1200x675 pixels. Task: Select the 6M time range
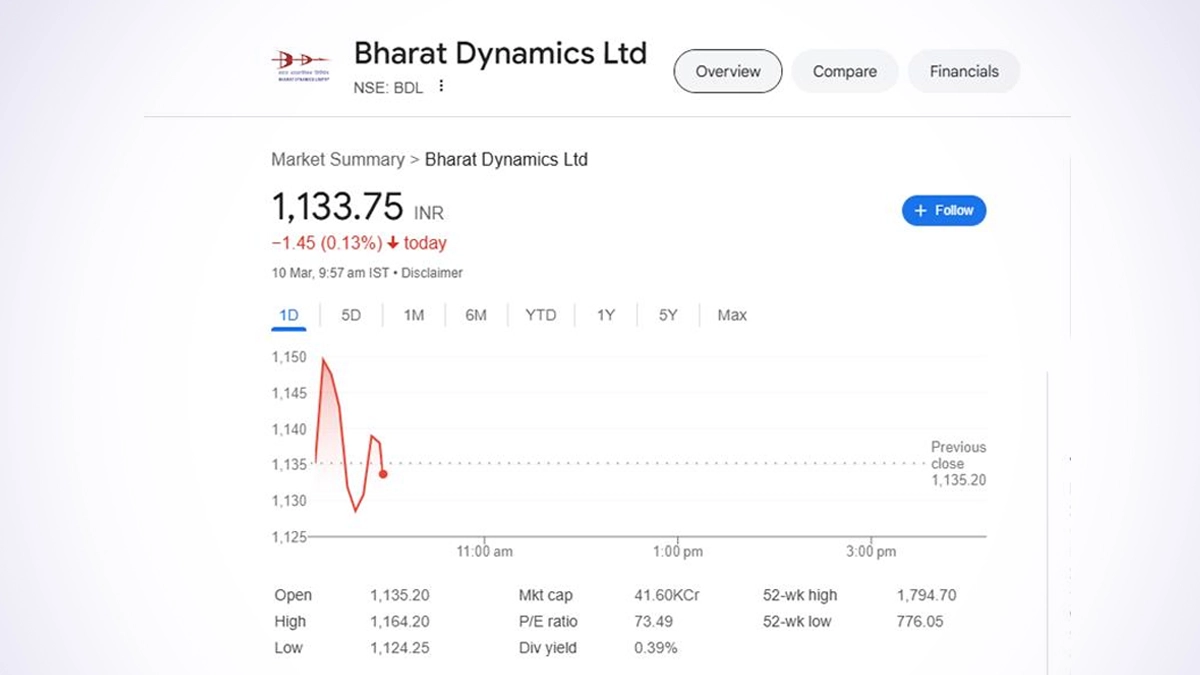476,315
